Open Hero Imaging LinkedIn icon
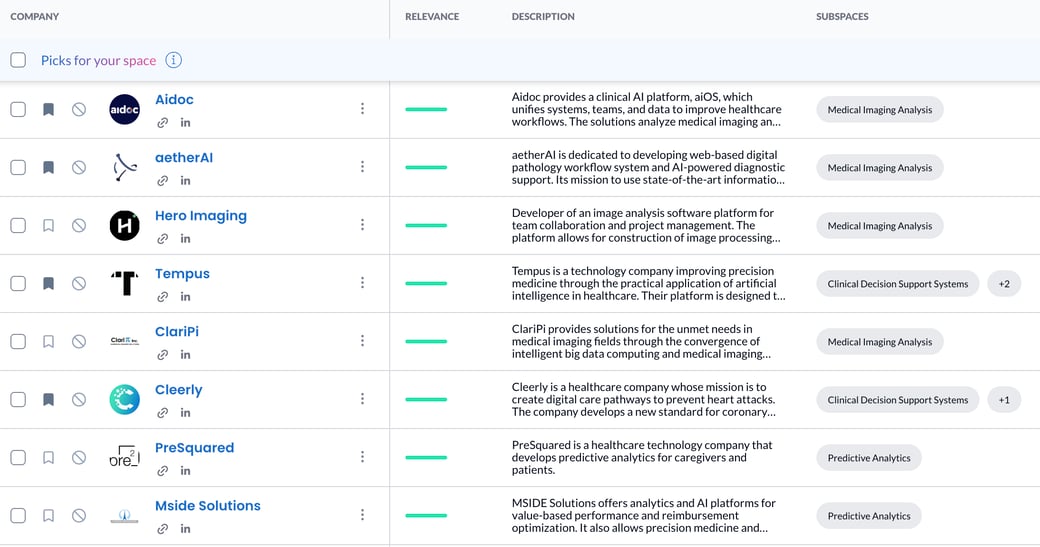The width and height of the screenshot is (1040, 547). point(185,239)
